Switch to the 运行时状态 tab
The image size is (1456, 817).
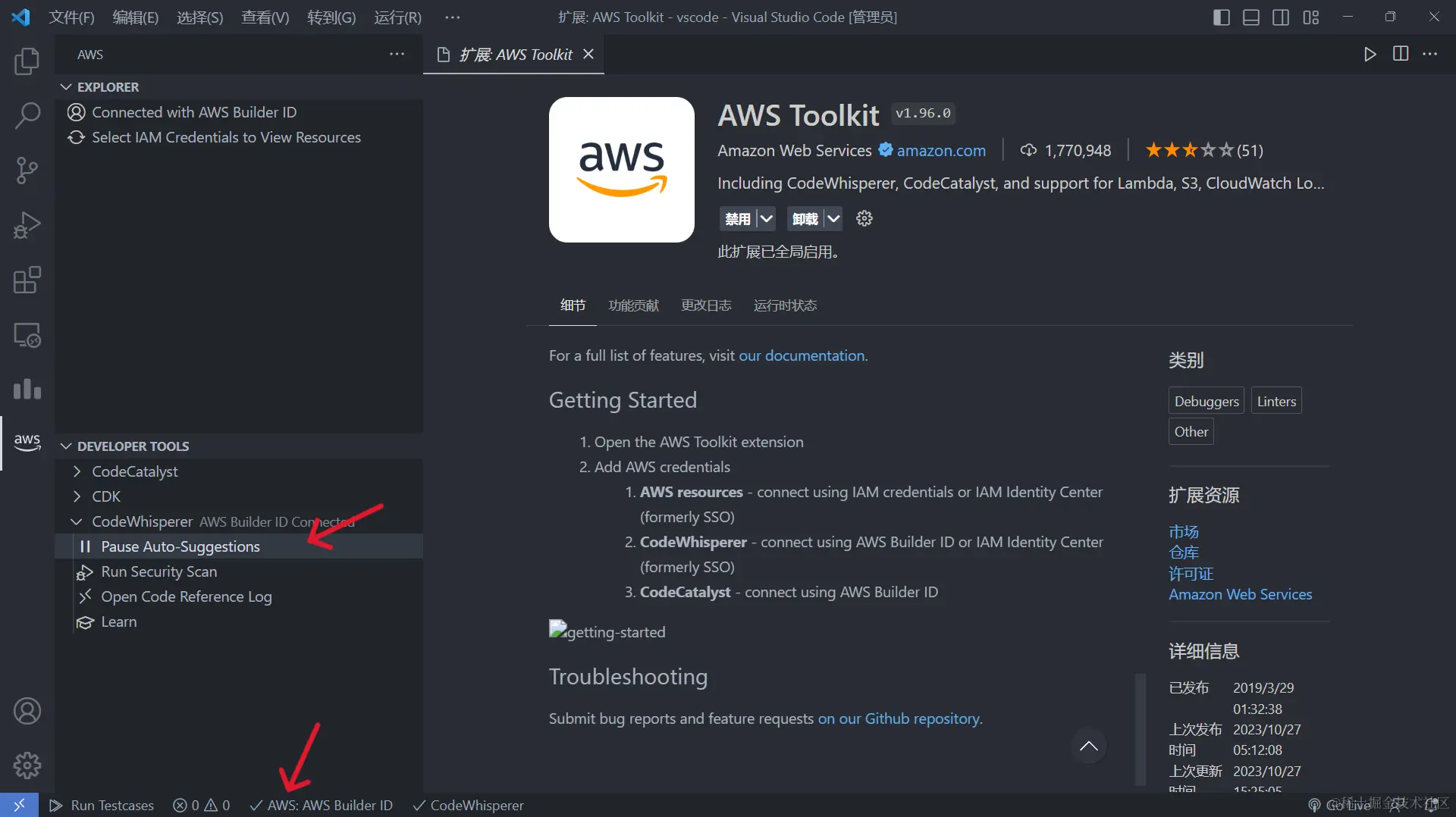(785, 305)
